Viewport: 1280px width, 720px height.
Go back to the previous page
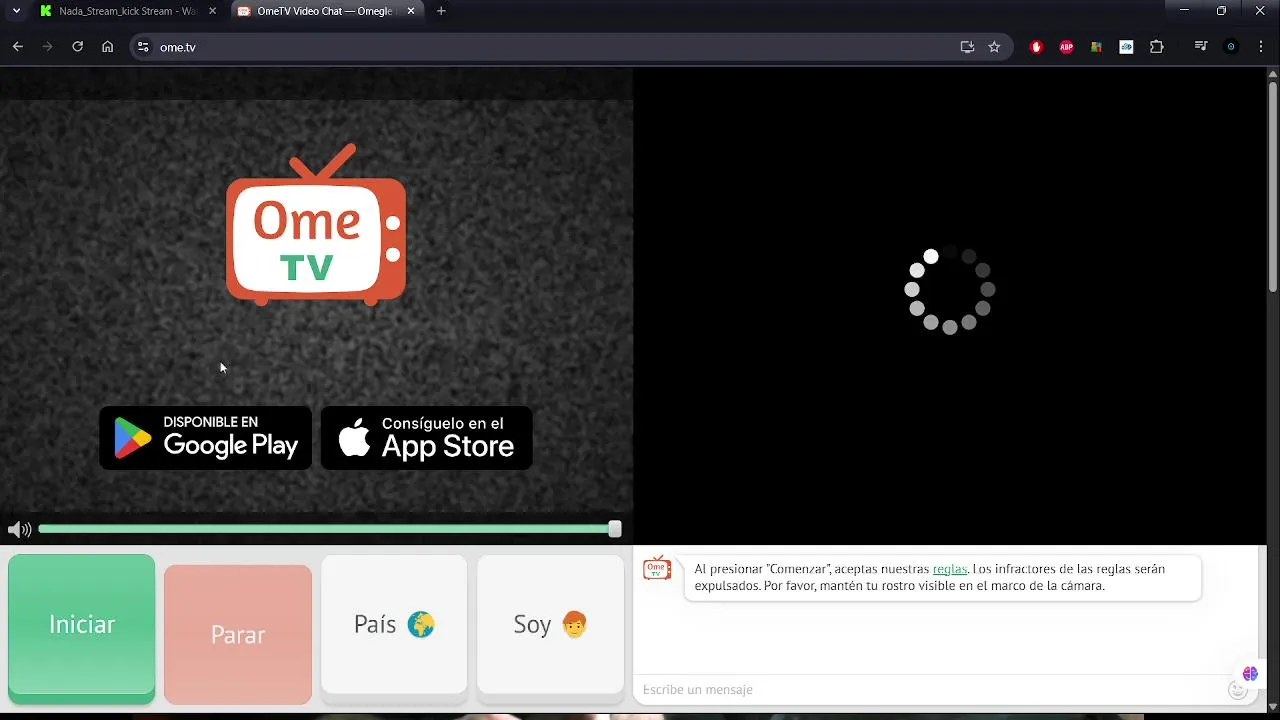pos(17,47)
